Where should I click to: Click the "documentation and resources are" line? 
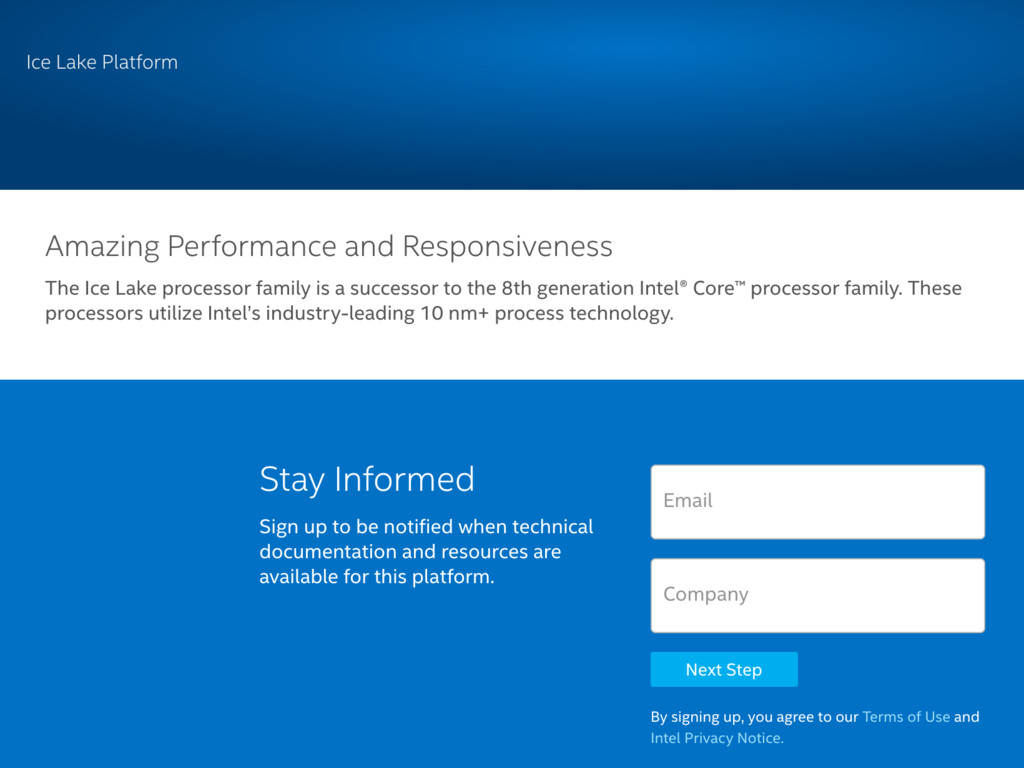click(x=410, y=552)
